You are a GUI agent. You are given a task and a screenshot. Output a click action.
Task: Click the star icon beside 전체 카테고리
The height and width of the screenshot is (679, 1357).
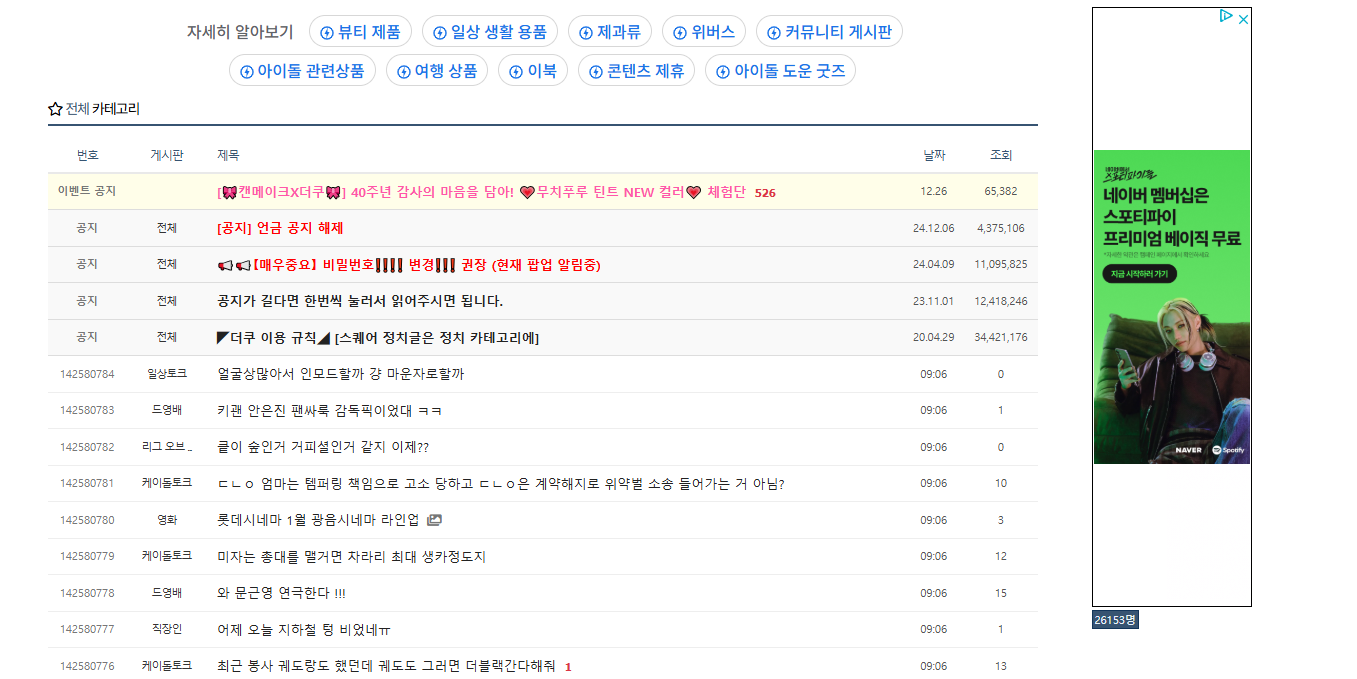(x=55, y=109)
